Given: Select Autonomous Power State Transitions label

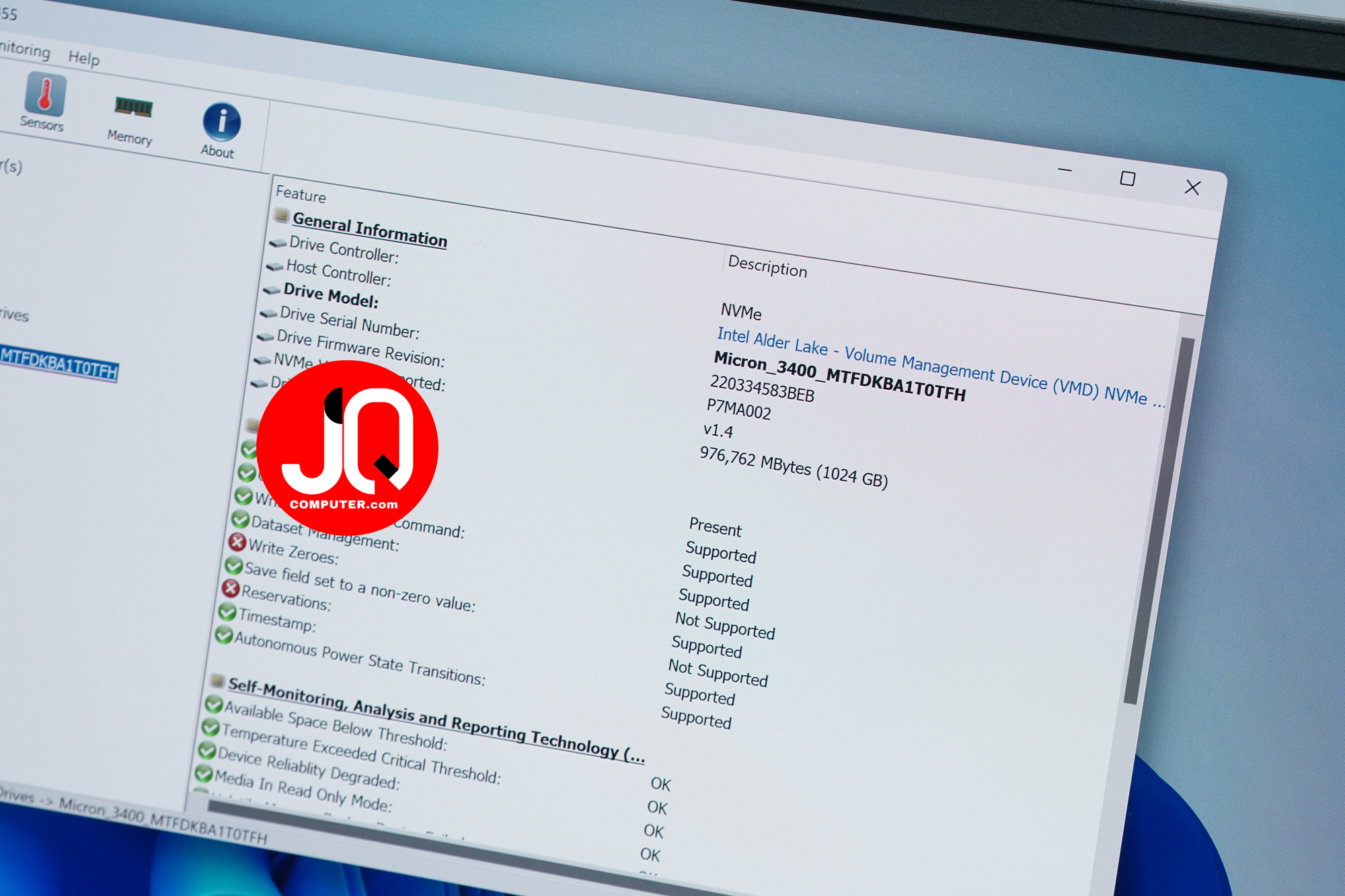Looking at the screenshot, I should tap(360, 658).
